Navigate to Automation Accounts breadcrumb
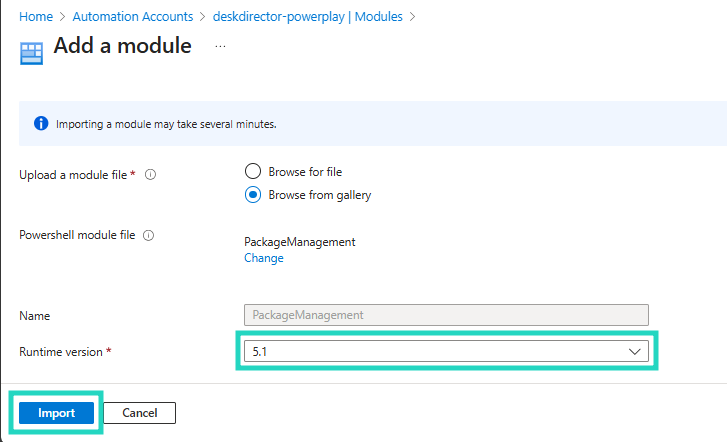This screenshot has height=442, width=727. (x=131, y=17)
